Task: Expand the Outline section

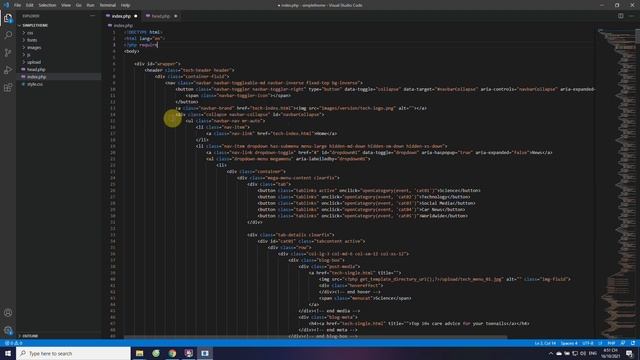Action: 30,336
